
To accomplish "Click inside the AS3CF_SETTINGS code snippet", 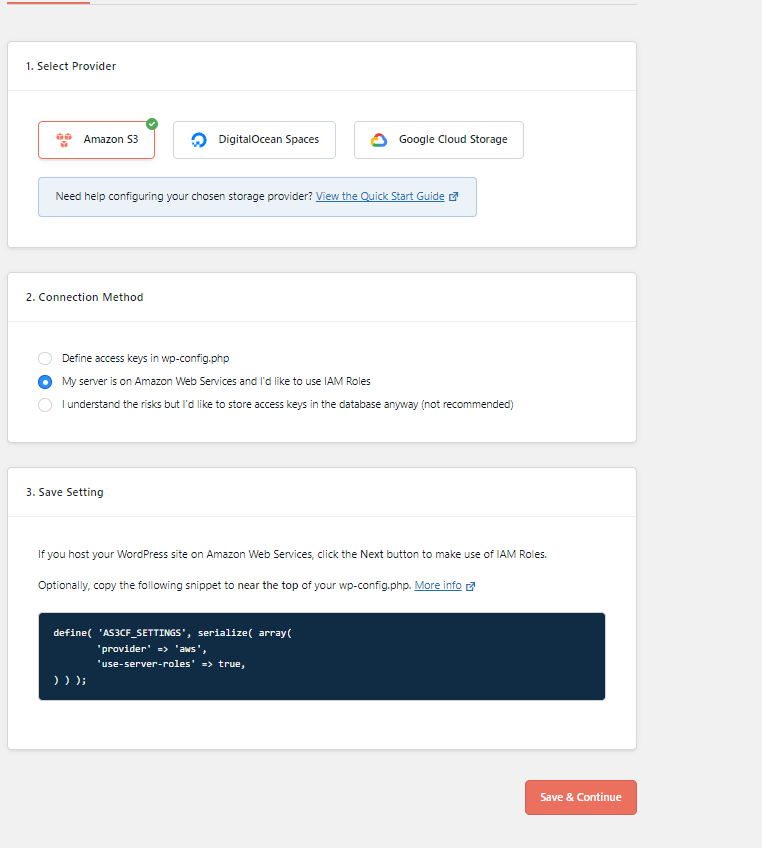I will (320, 655).
